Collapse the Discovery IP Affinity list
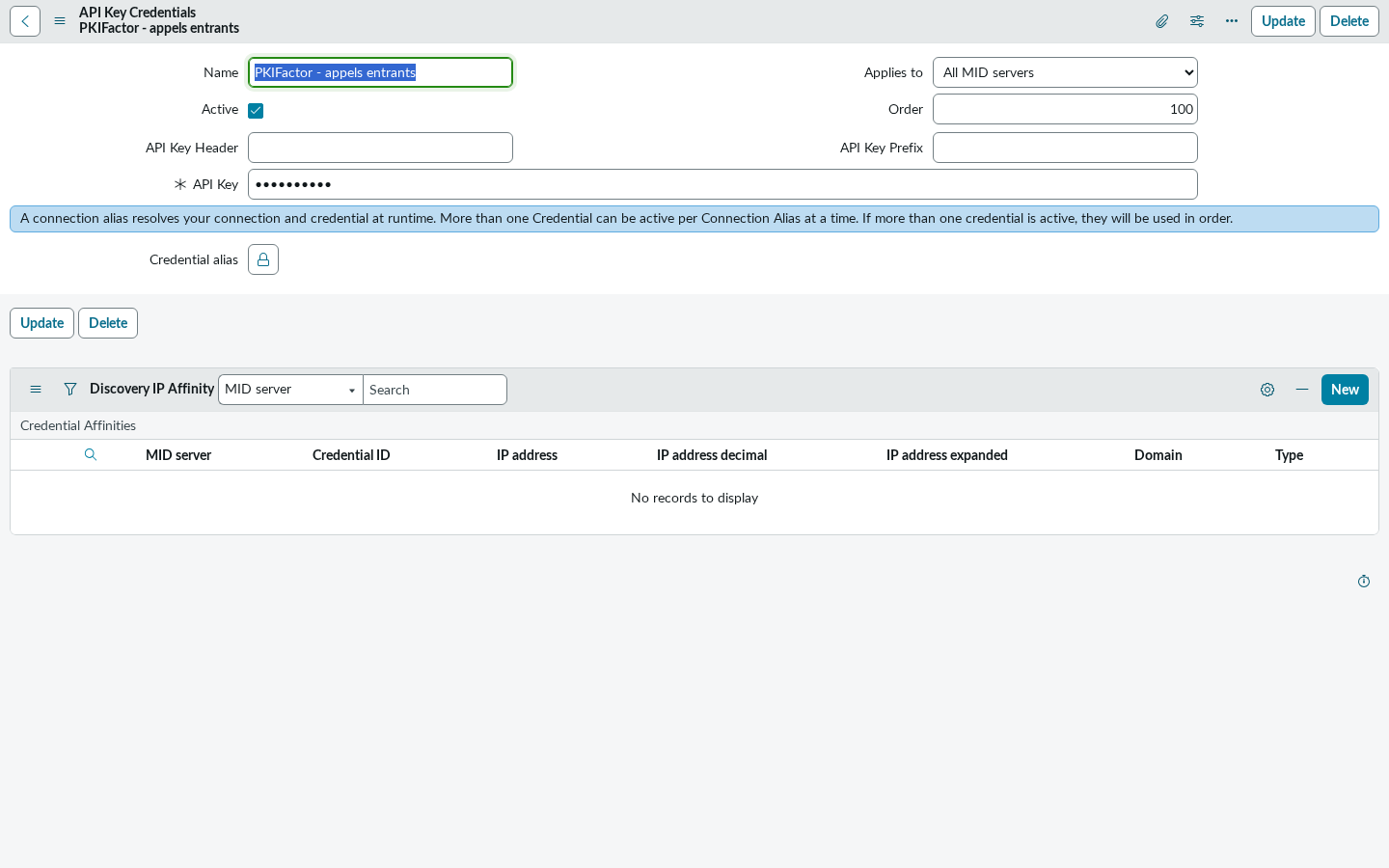The width and height of the screenshot is (1389, 868). [x=1302, y=390]
